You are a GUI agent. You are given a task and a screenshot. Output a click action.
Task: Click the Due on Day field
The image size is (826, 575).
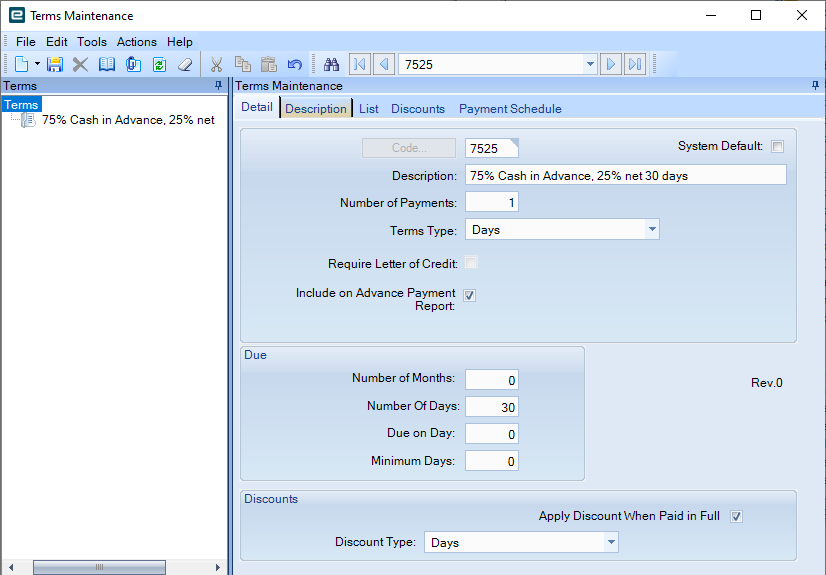coord(492,434)
